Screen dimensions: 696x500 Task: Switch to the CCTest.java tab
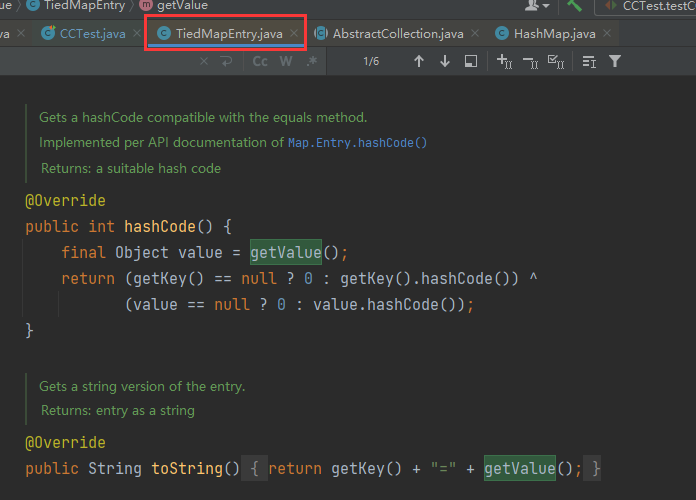pos(92,34)
